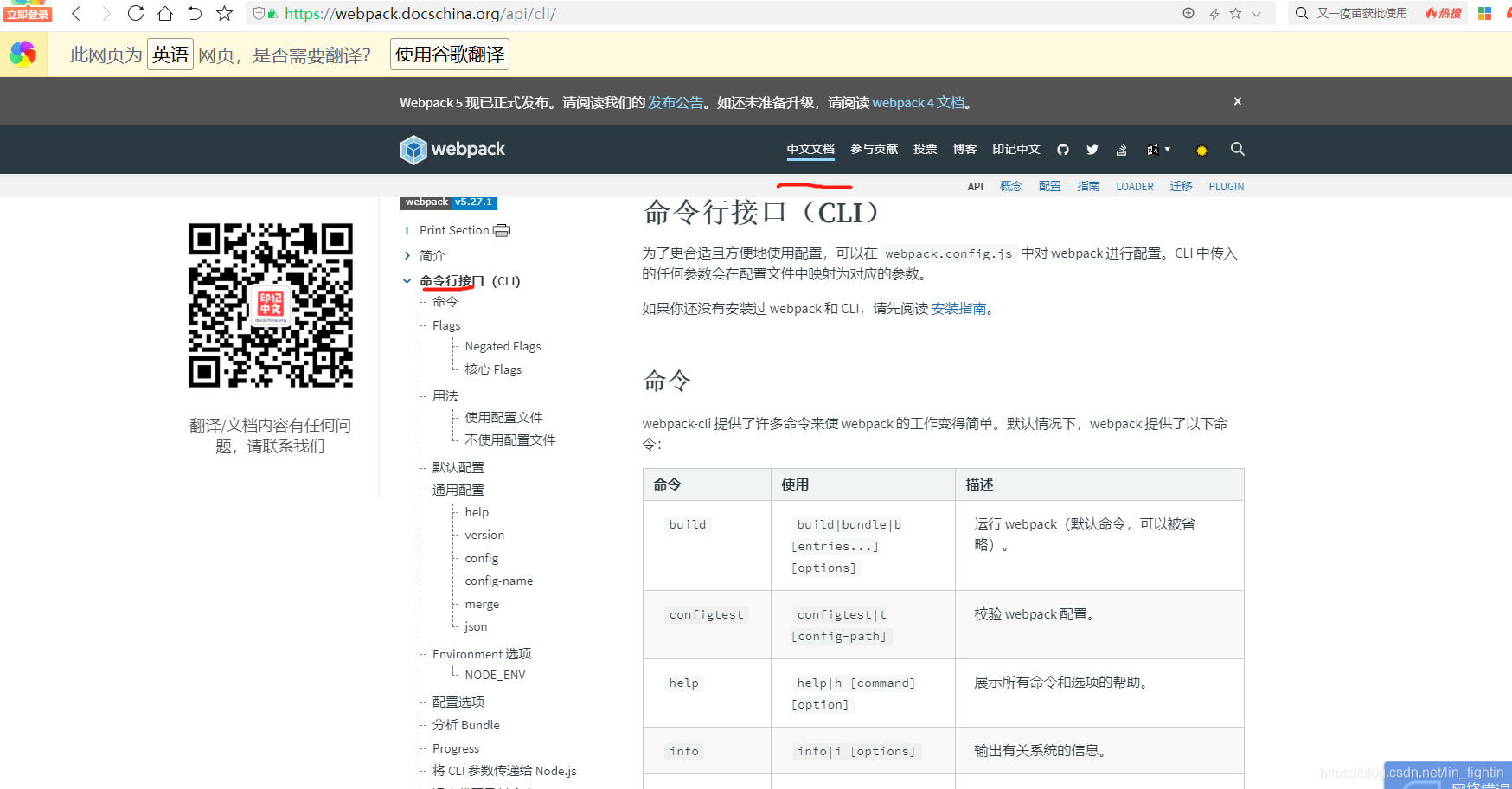Click the 使用谷歌翻译 button
This screenshot has height=789, width=1512.
coord(449,54)
